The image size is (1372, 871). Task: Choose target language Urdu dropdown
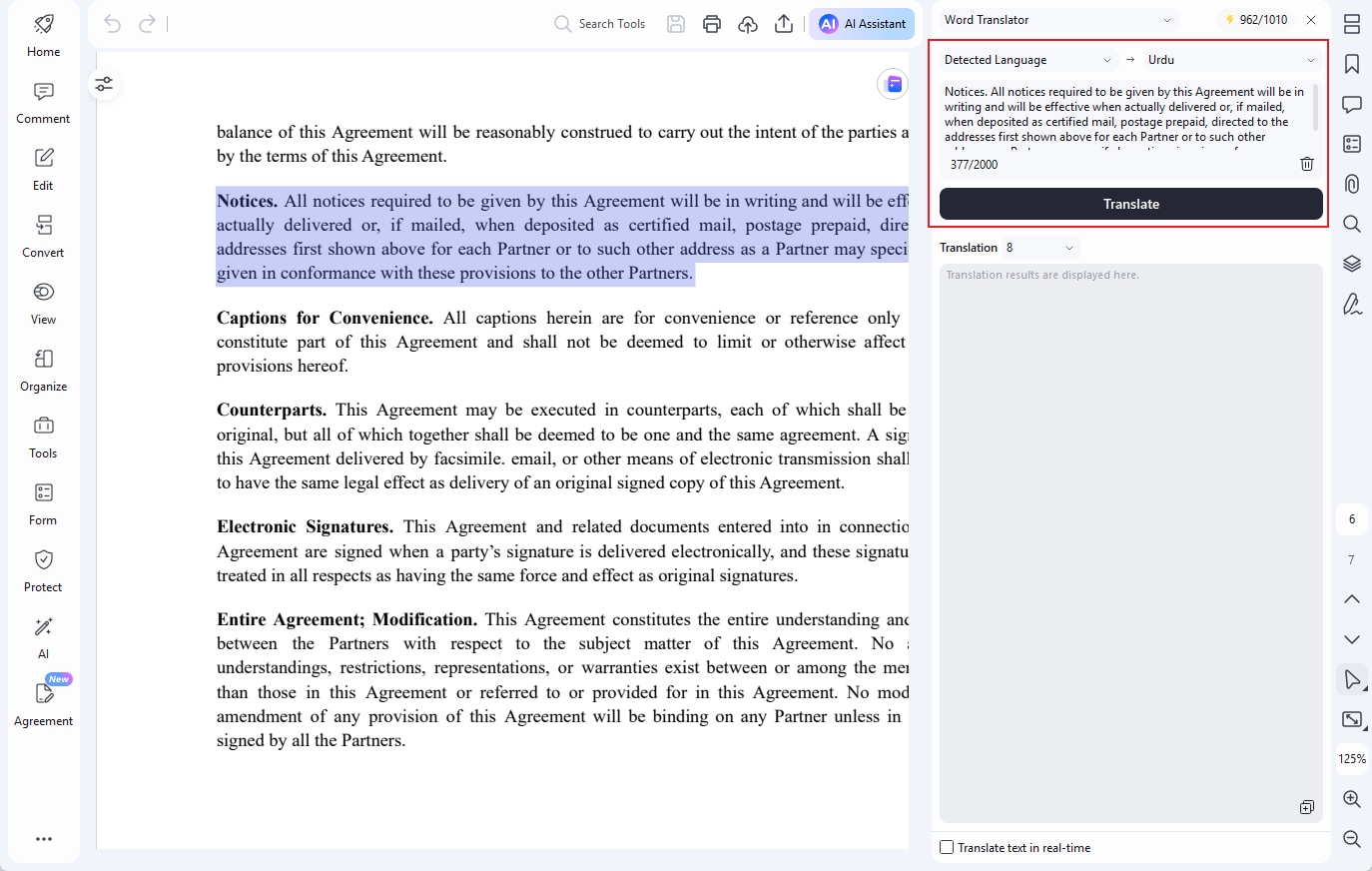[x=1232, y=60]
